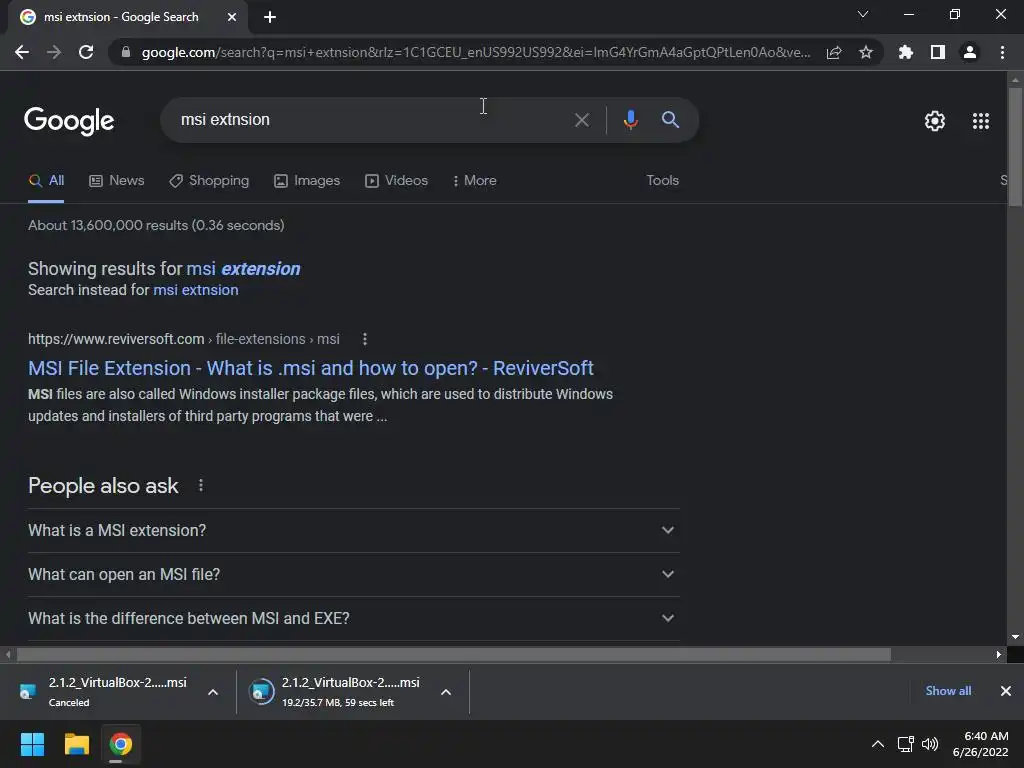Image resolution: width=1024 pixels, height=768 pixels.
Task: Click the Chrome taskbar icon
Action: pos(121,744)
